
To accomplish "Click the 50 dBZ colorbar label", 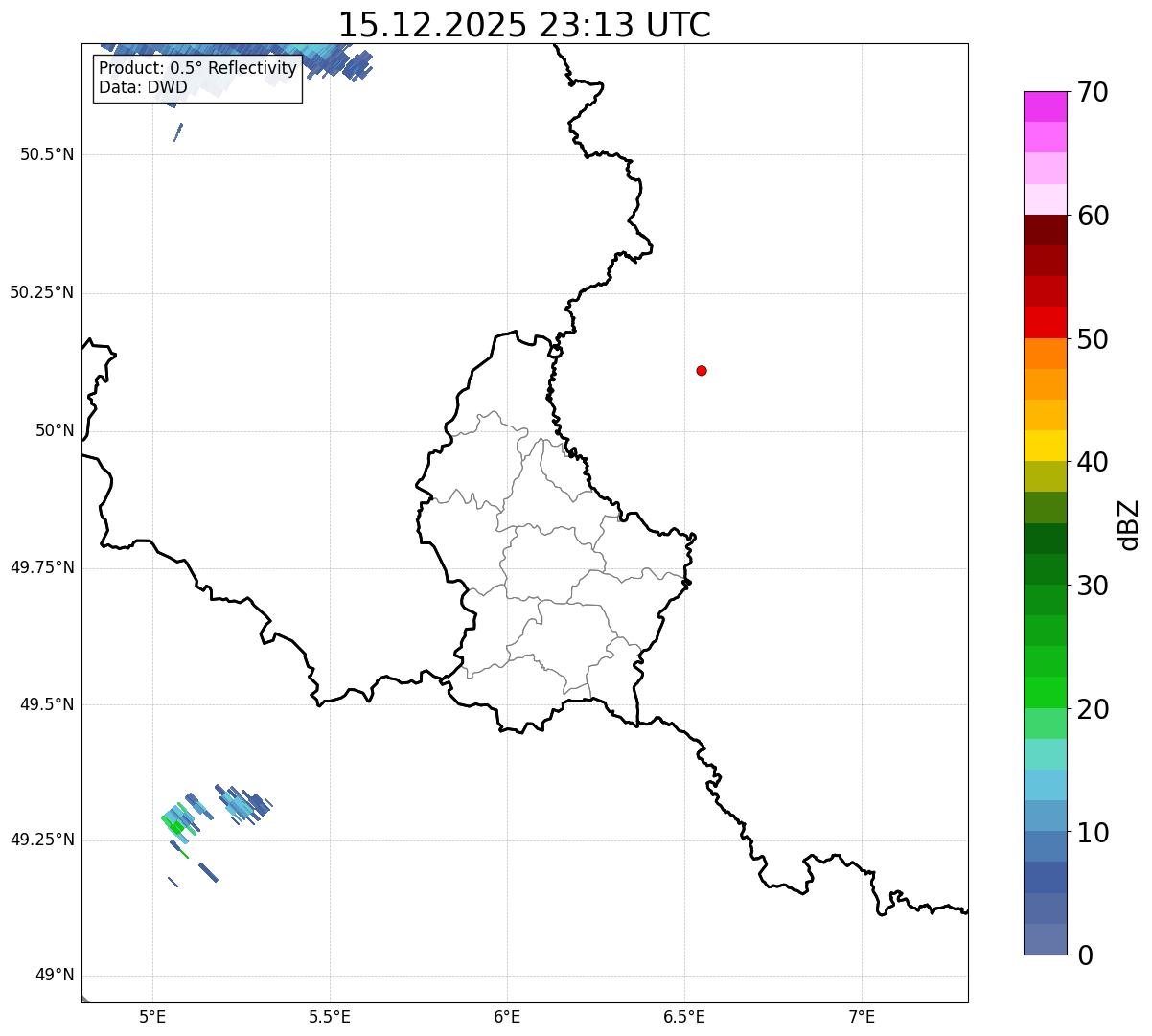I will click(1093, 339).
